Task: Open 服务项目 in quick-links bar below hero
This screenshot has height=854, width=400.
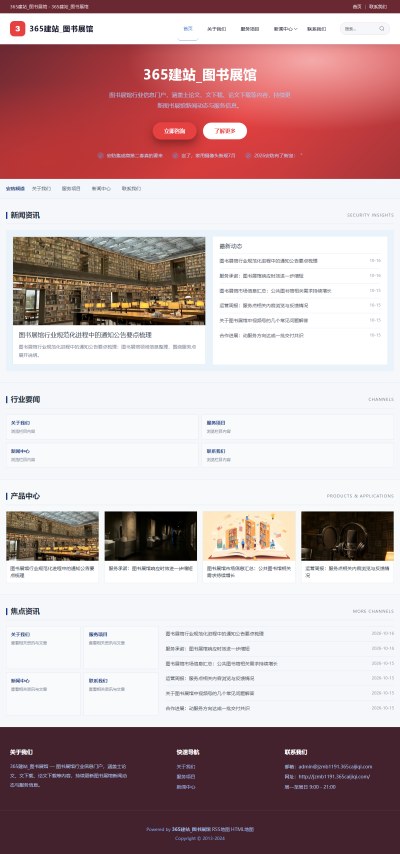Action: (x=71, y=188)
